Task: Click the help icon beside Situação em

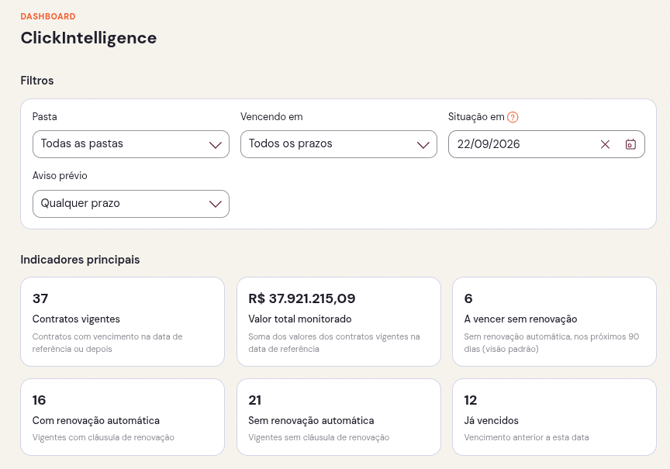Action: (512, 117)
